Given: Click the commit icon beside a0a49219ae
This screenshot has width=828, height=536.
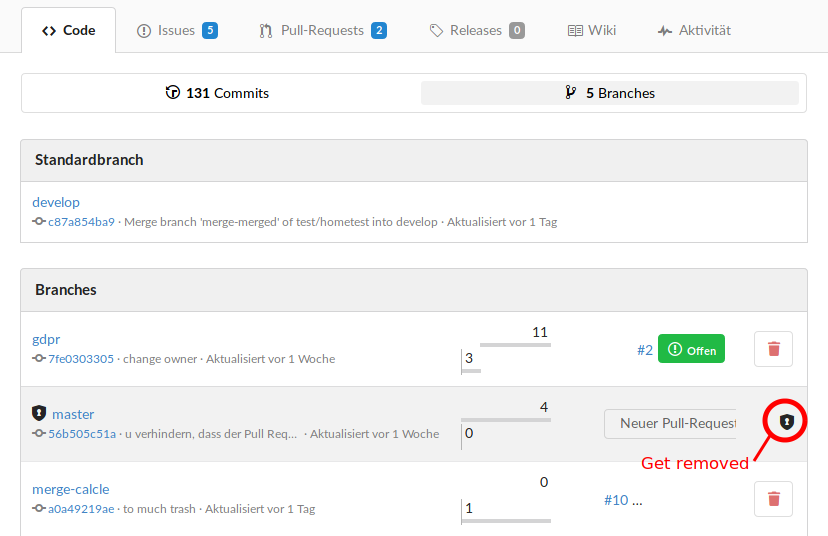Looking at the screenshot, I should click(x=39, y=509).
